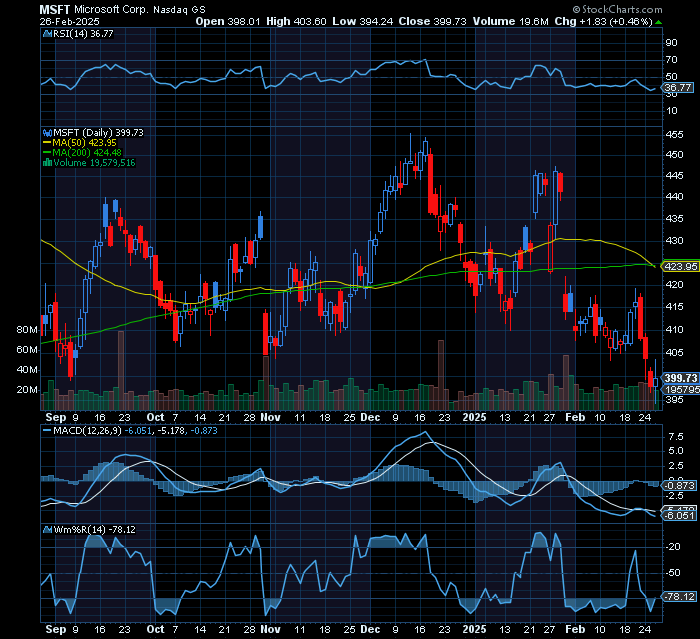Click the MA(50) yellow legend swatch
The height and width of the screenshot is (639, 700).
[46, 142]
